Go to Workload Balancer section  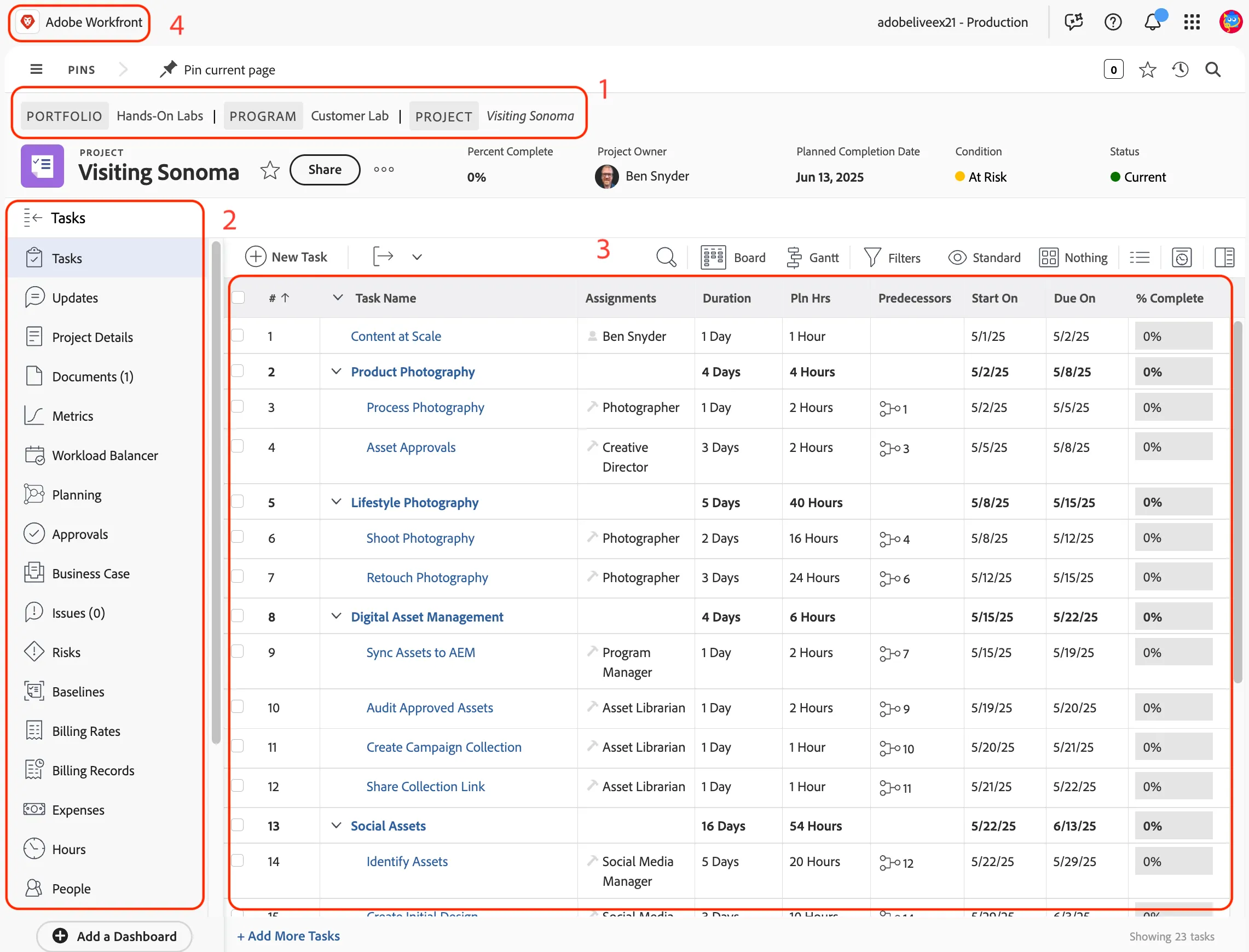pos(106,456)
